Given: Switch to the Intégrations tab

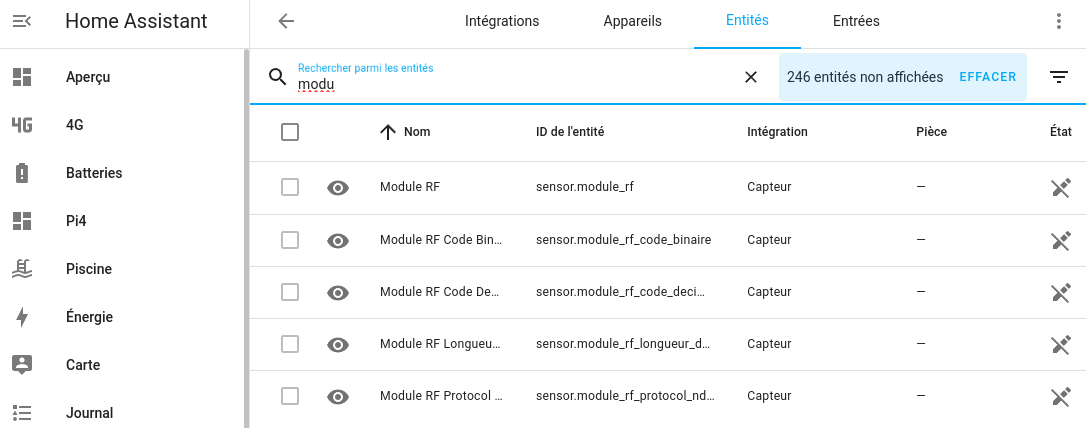Looking at the screenshot, I should 502,21.
